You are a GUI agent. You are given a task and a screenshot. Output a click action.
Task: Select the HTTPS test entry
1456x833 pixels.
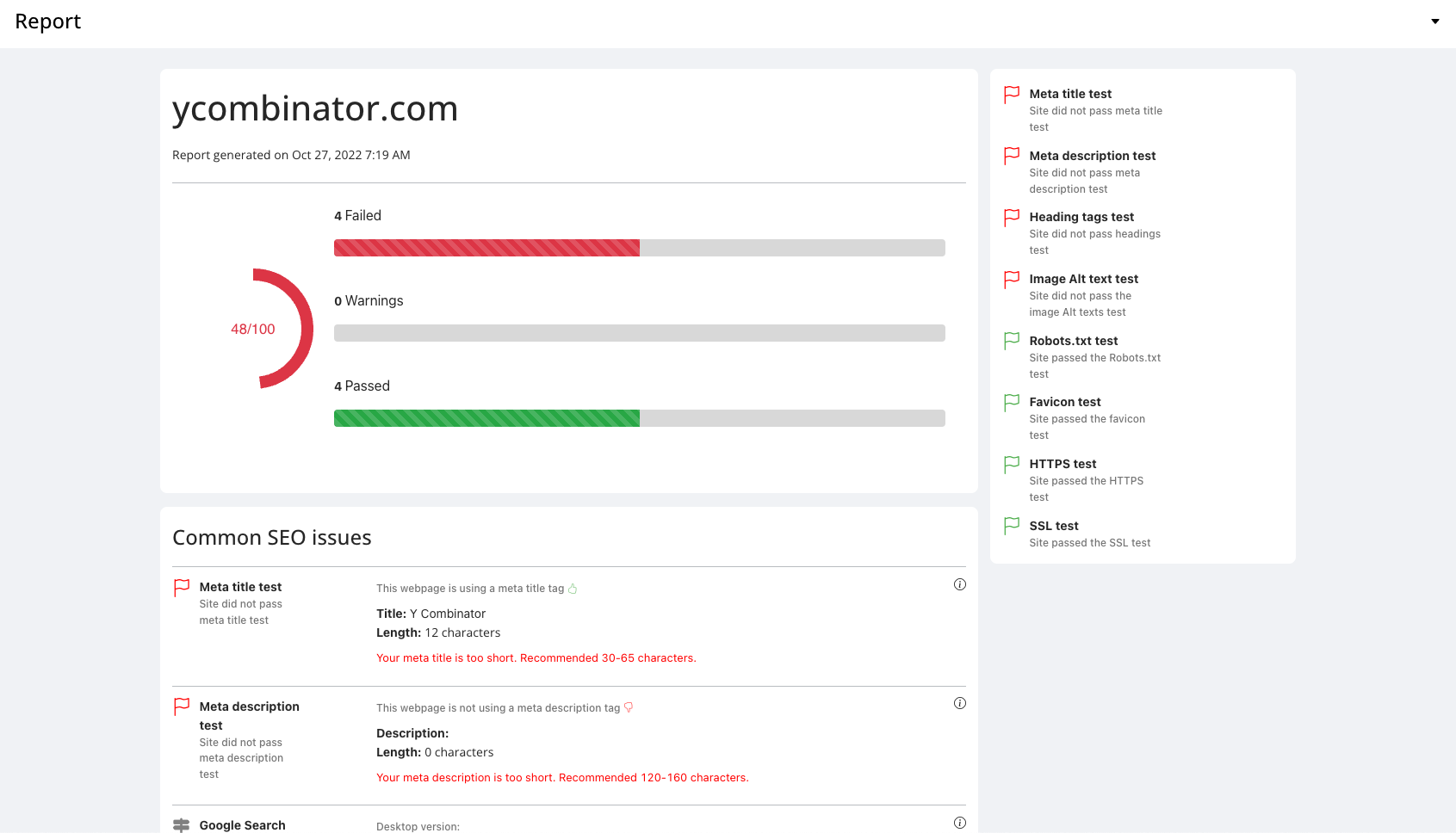[1063, 464]
